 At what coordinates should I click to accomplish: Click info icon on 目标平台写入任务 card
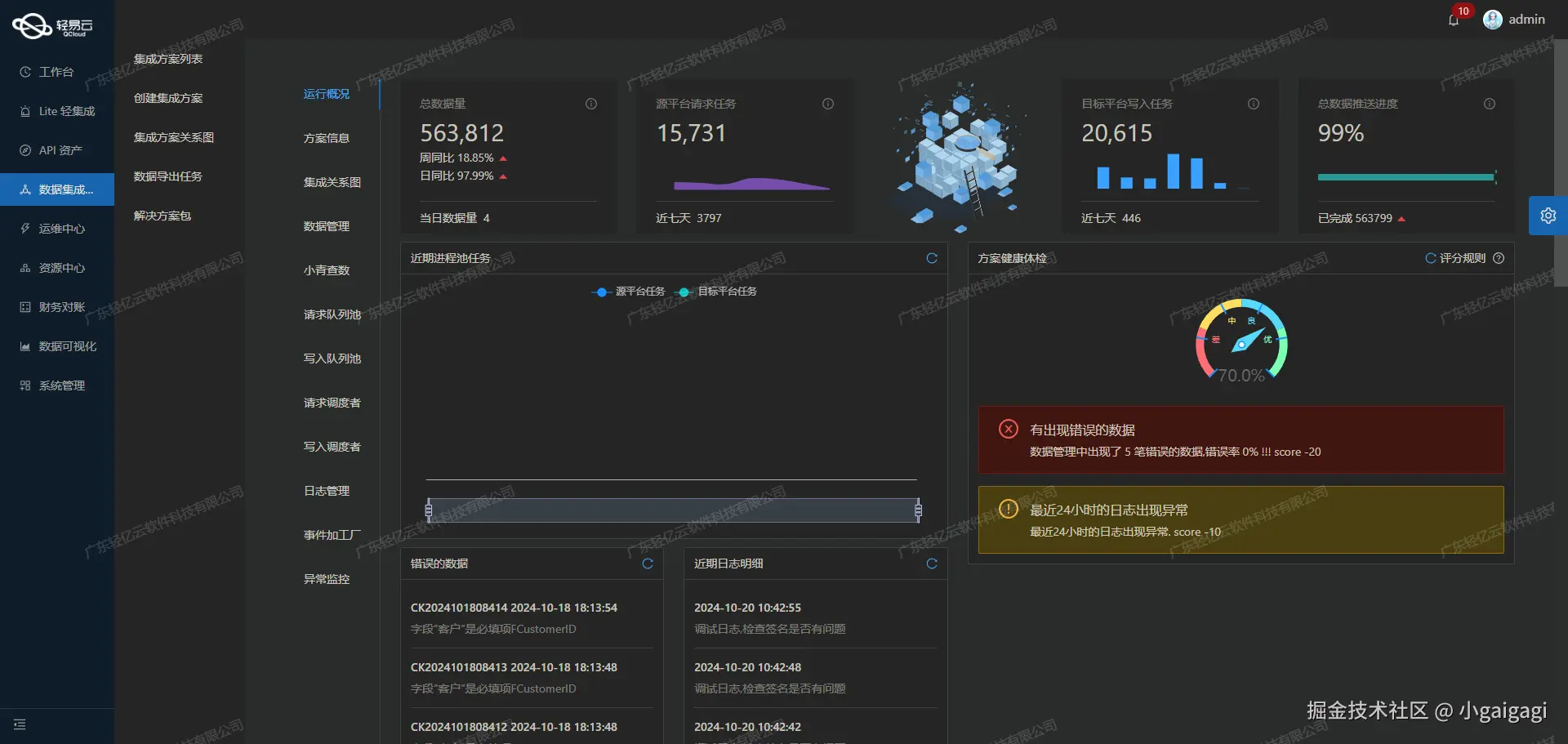1254,104
